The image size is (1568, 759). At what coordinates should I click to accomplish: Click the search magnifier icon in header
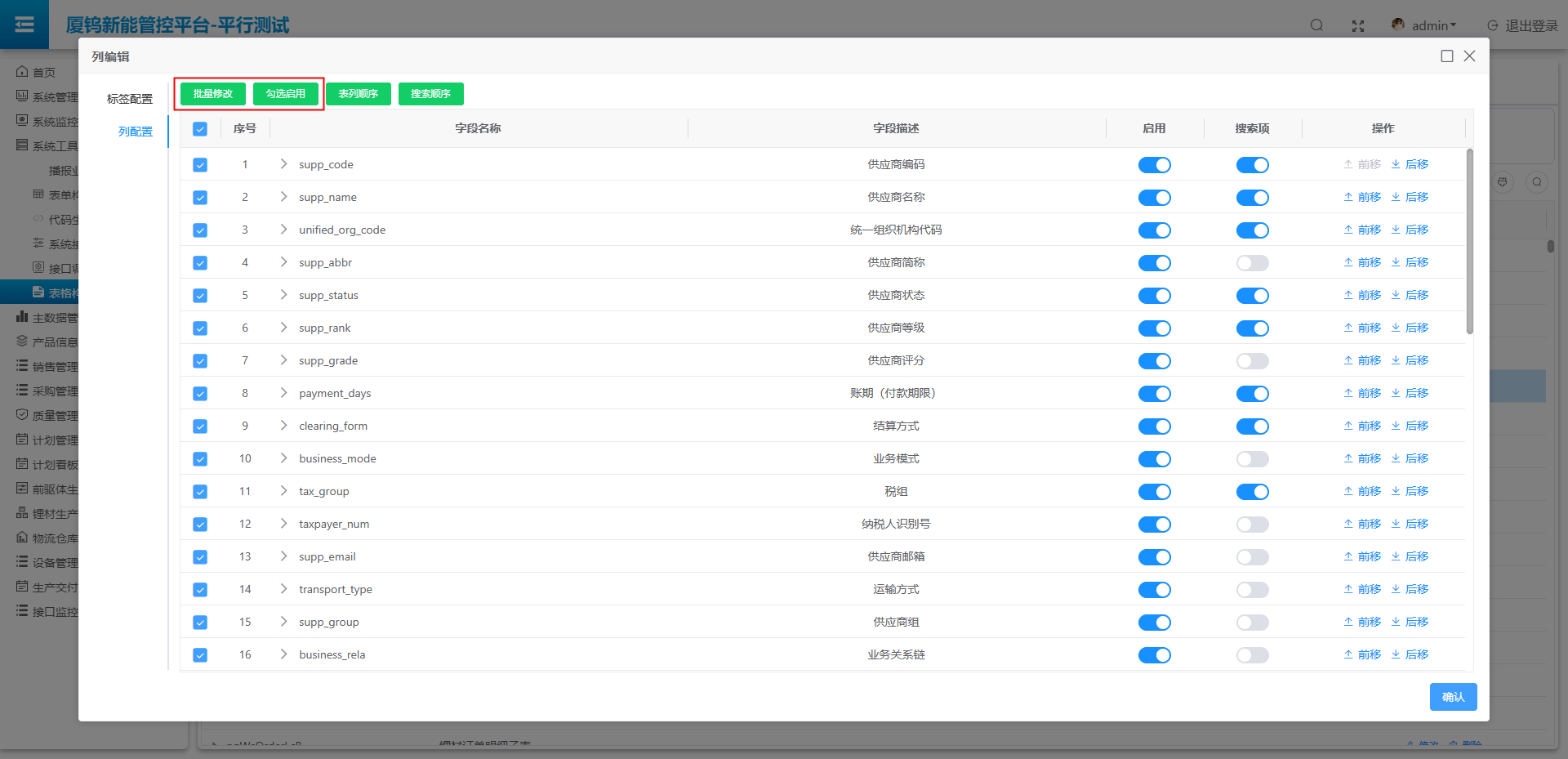point(1316,25)
